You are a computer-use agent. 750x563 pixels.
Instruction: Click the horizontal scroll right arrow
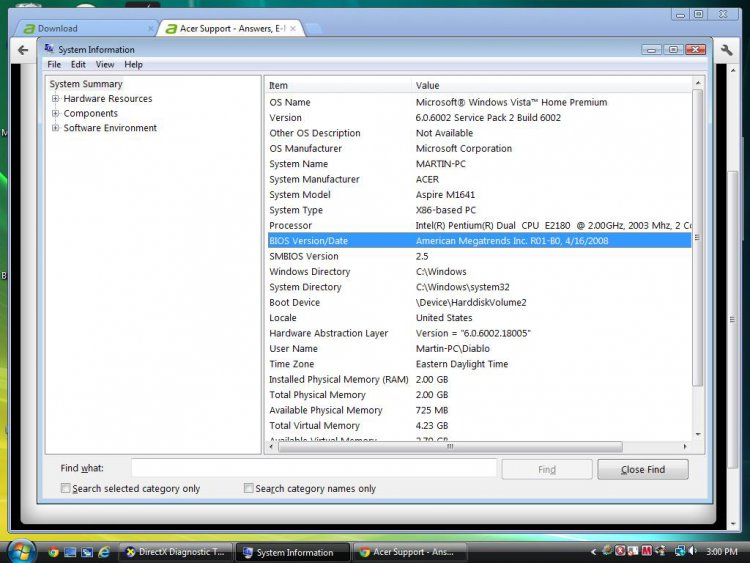[x=685, y=446]
